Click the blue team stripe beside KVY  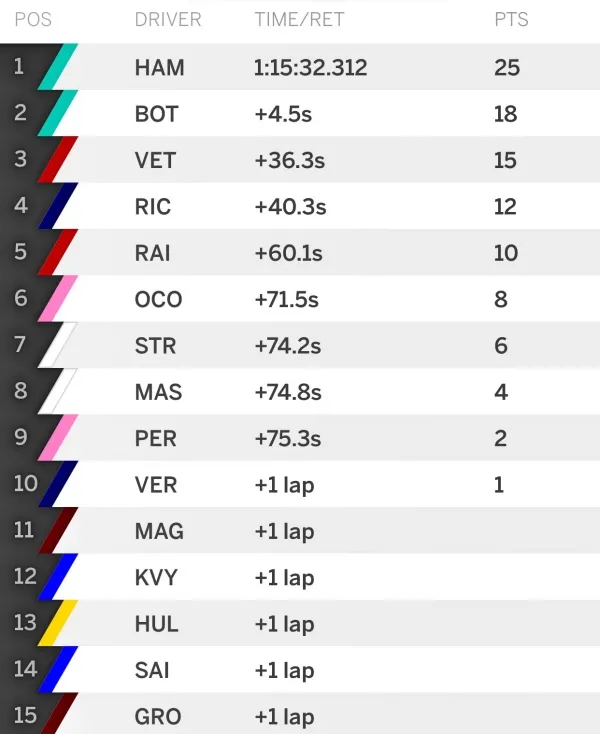tap(58, 576)
